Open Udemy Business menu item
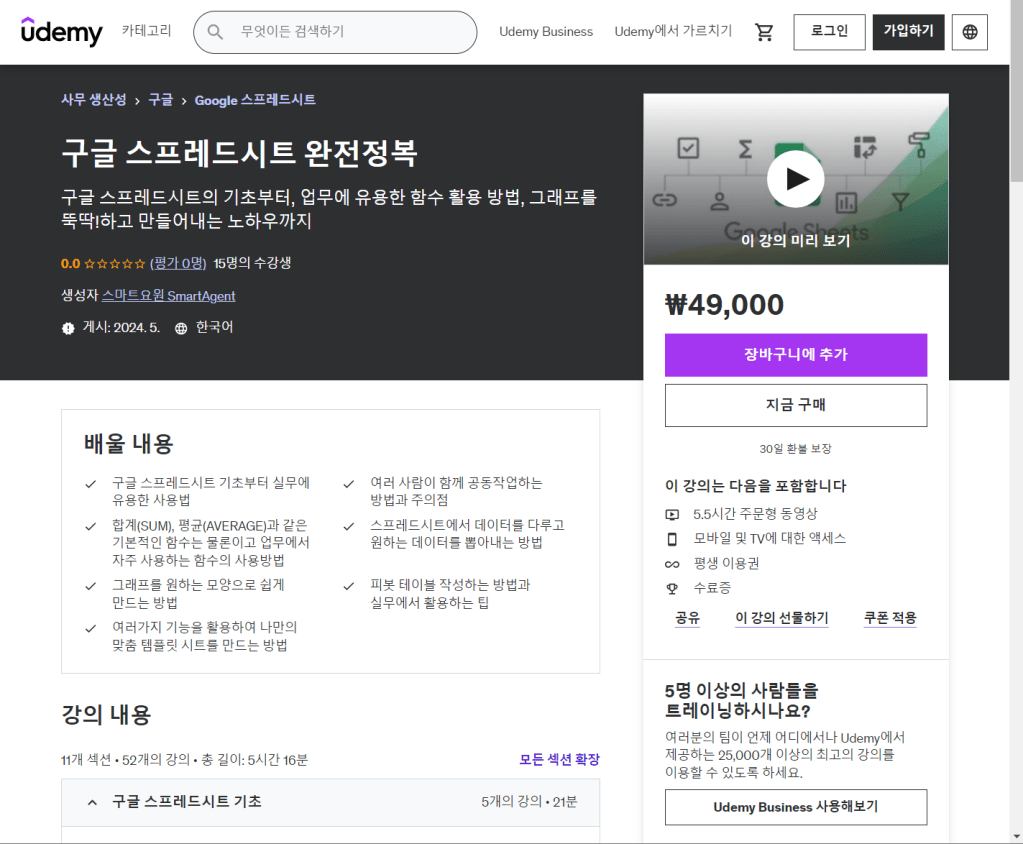This screenshot has width=1023, height=844. pyautogui.click(x=546, y=32)
